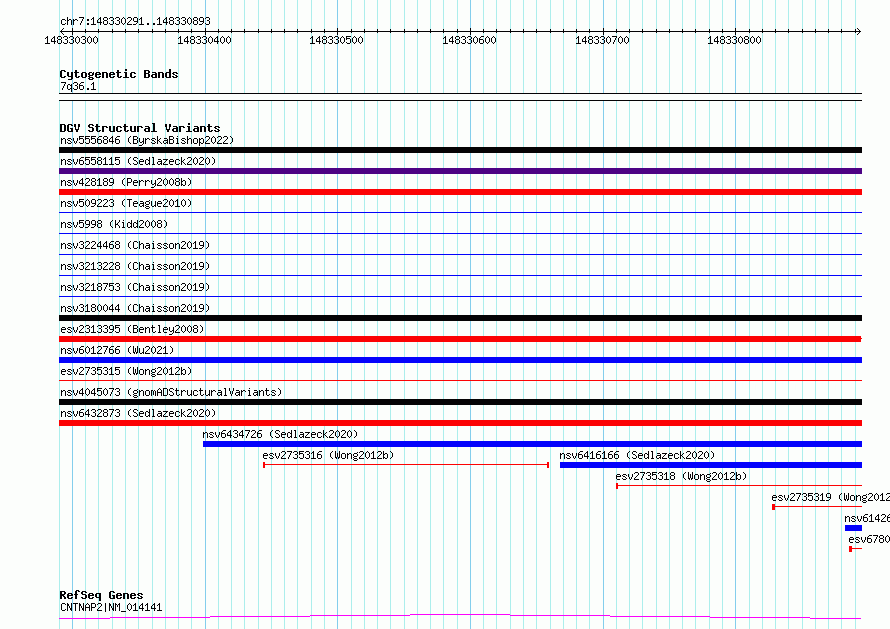
Task: Click ruler position 148330700
Action: coord(602,40)
